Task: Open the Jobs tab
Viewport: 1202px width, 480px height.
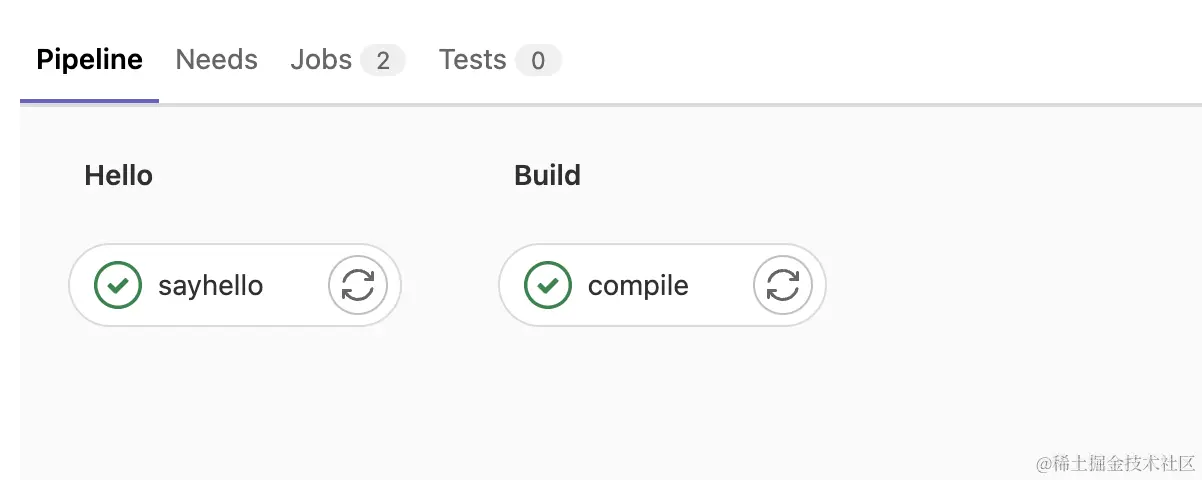Action: pos(321,60)
